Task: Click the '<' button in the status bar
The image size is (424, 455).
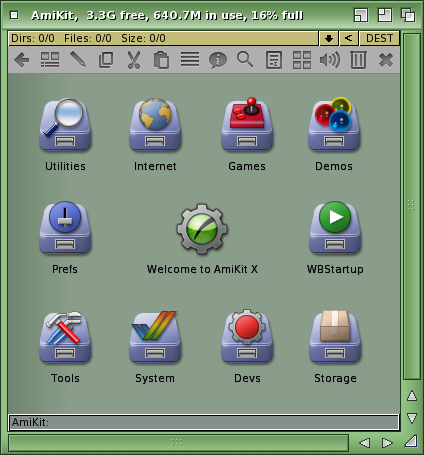Action: tap(349, 38)
